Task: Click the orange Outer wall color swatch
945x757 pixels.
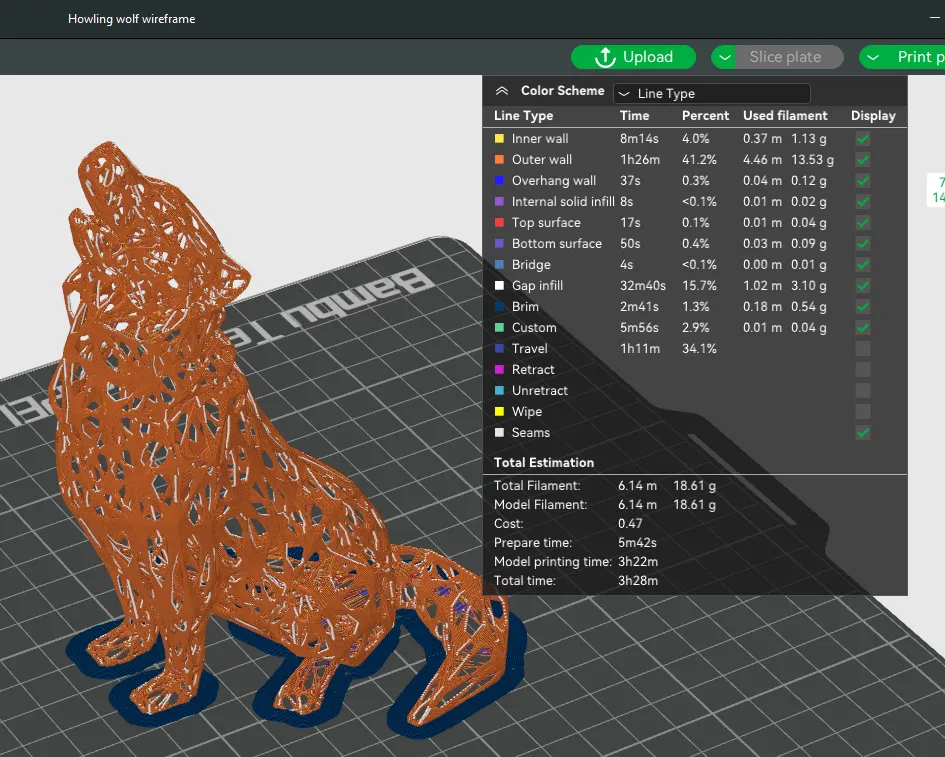Action: coord(499,160)
